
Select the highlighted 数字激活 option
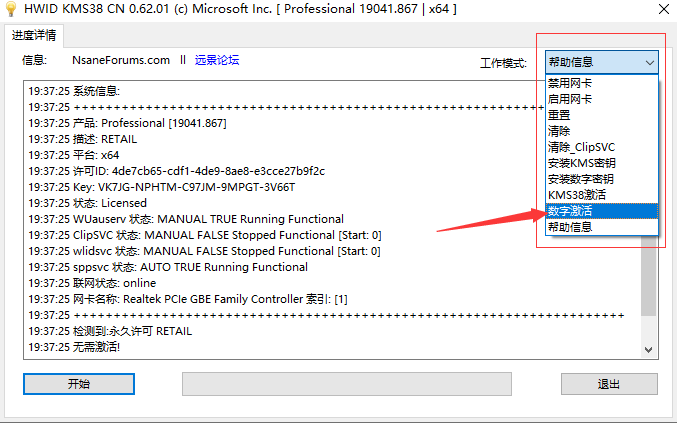pyautogui.click(x=570, y=211)
